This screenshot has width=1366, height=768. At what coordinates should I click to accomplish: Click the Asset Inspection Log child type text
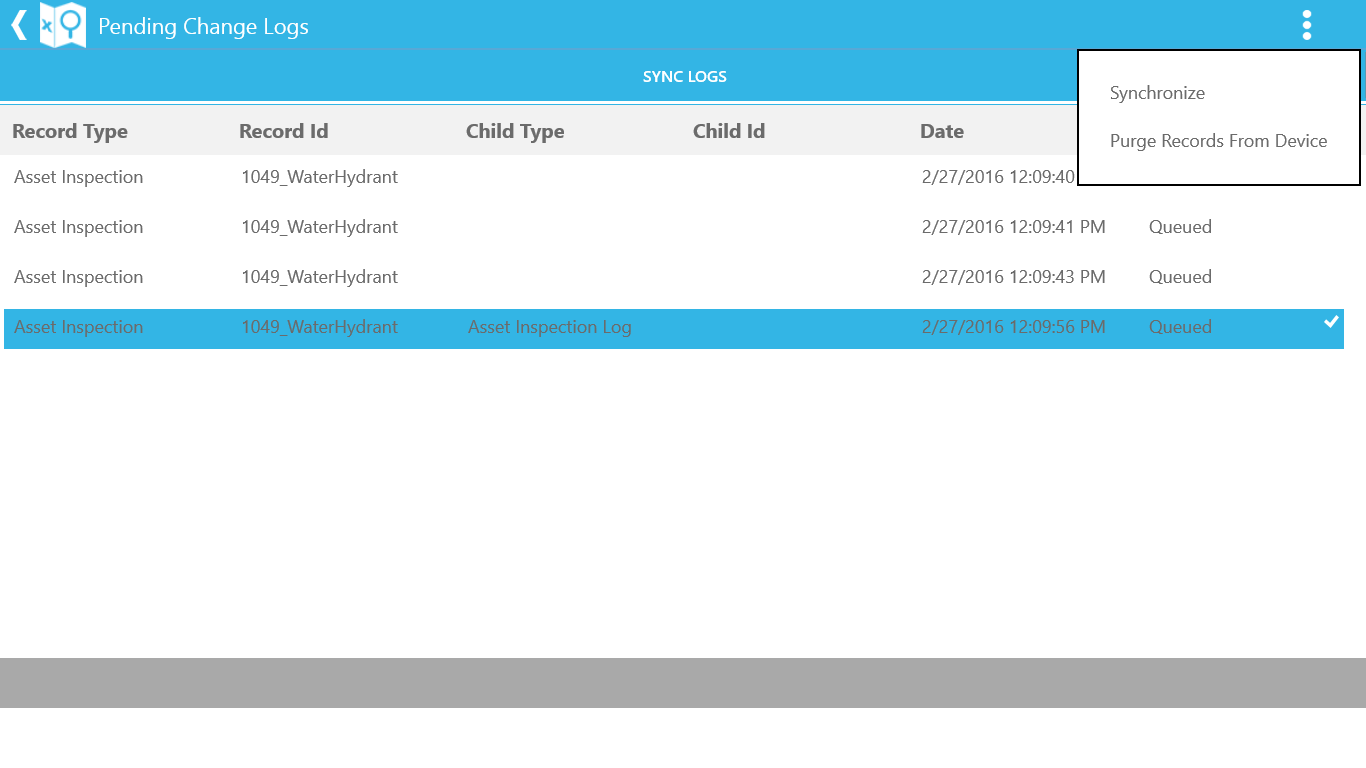click(x=549, y=327)
